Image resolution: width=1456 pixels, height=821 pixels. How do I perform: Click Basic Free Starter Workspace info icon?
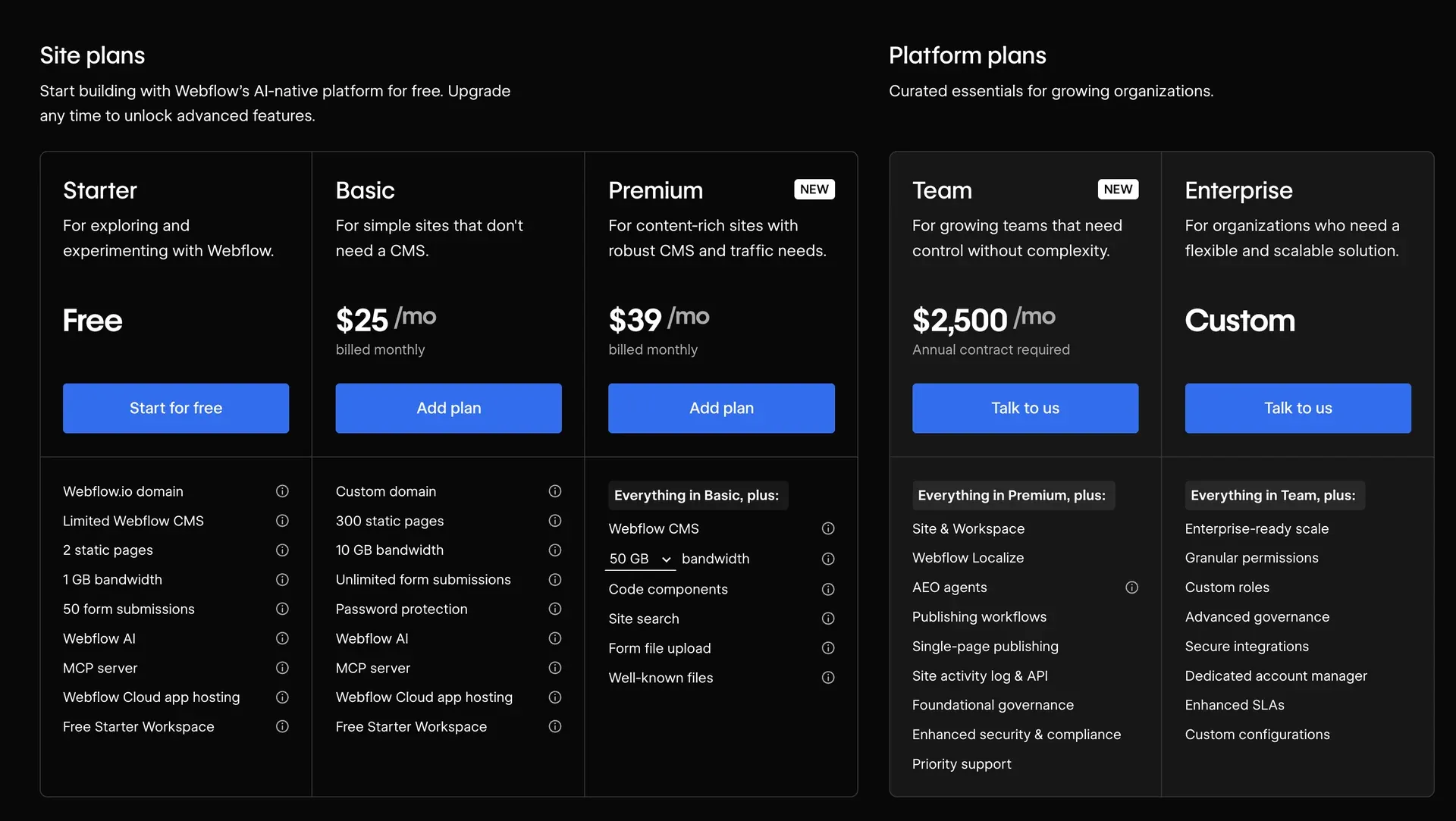555,726
